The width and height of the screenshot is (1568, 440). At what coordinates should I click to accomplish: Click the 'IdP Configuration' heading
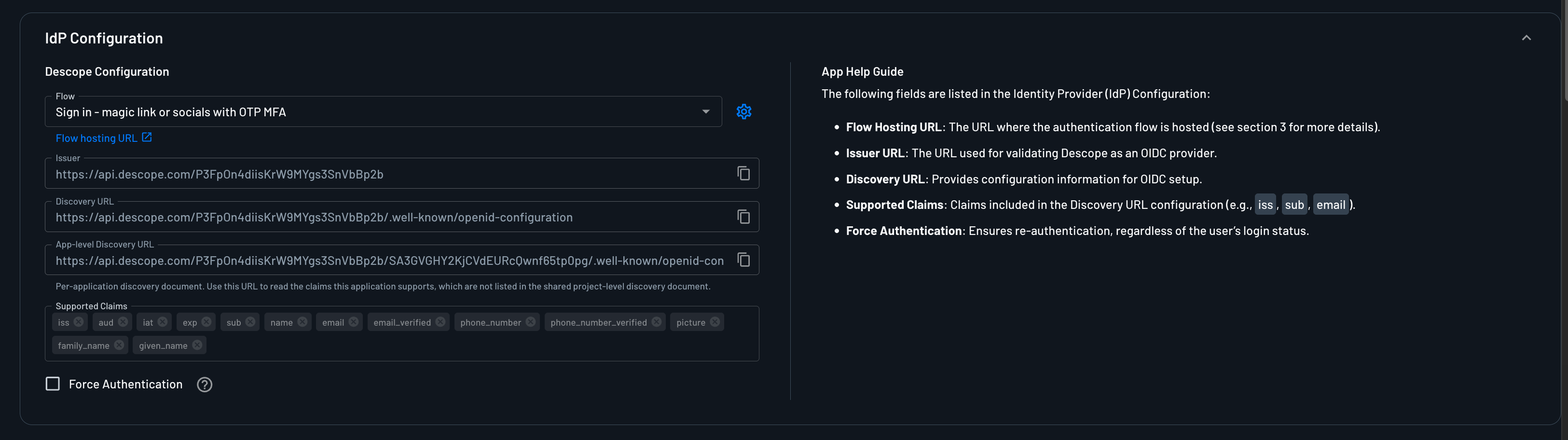tap(104, 38)
